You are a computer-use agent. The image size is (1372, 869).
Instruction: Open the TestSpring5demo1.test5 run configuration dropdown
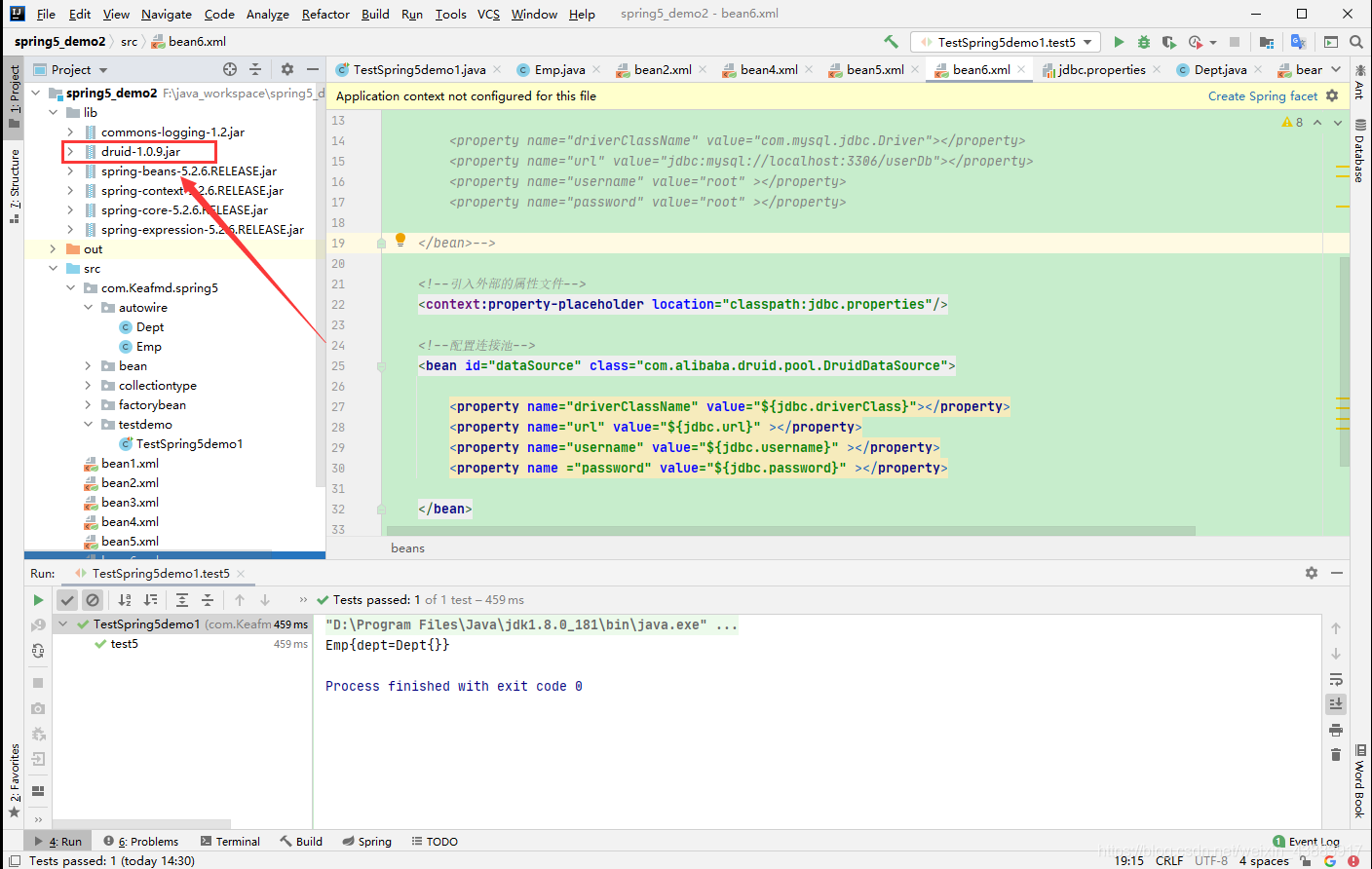[x=1006, y=42]
